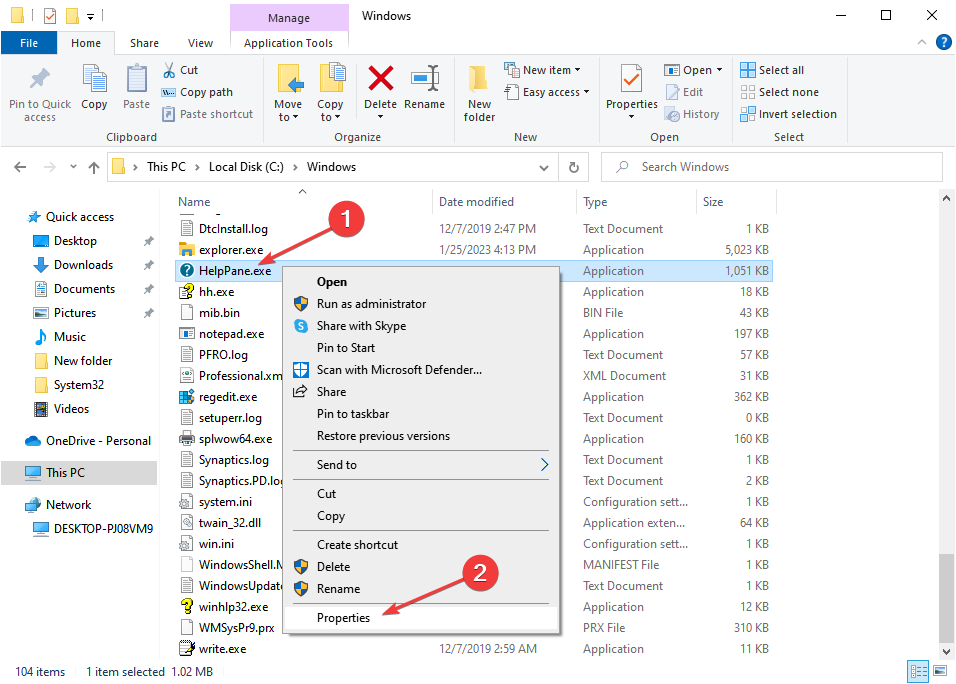Sort by the Size column header
The height and width of the screenshot is (684, 956).
point(713,202)
